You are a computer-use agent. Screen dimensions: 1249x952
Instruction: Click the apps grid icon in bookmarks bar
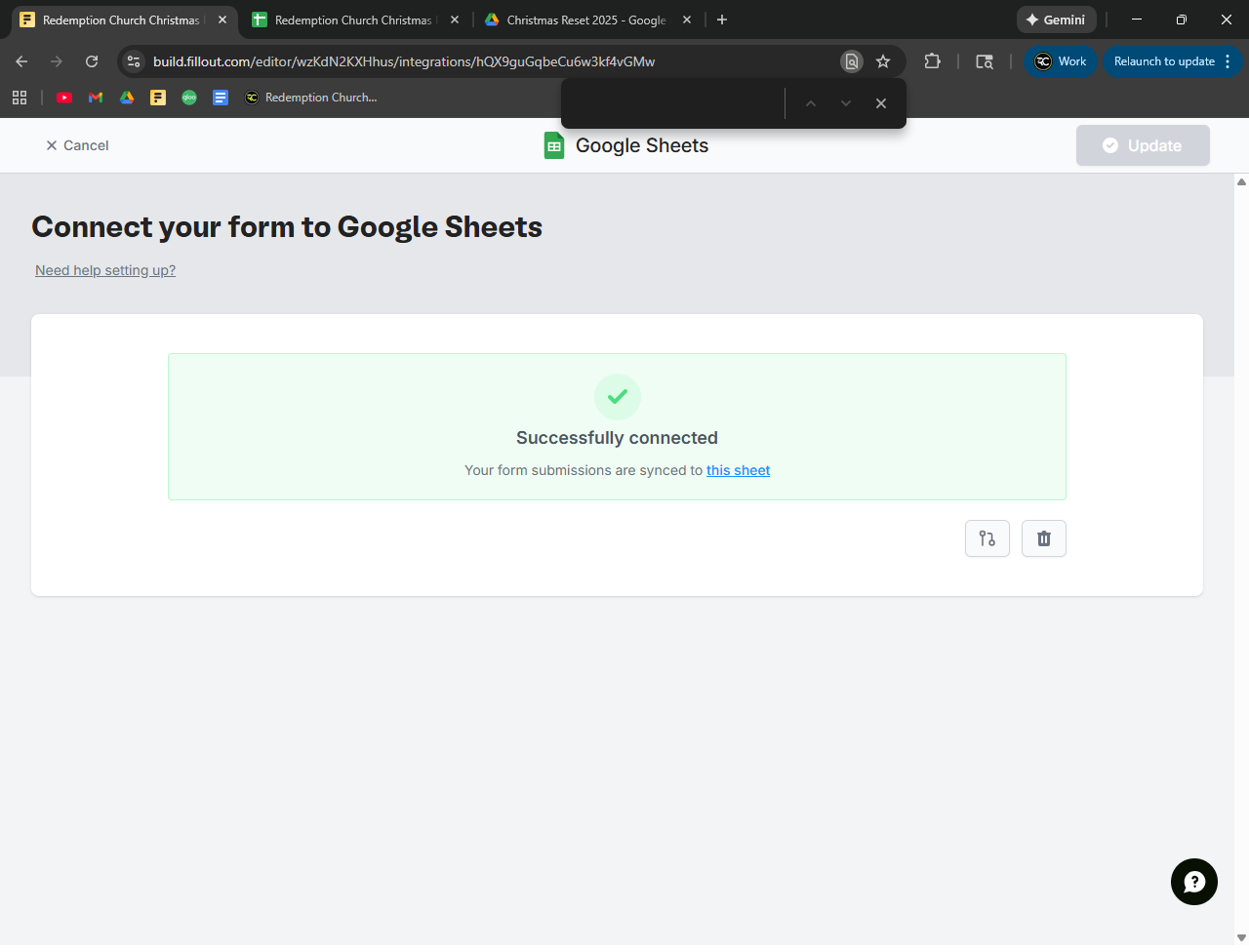click(20, 98)
